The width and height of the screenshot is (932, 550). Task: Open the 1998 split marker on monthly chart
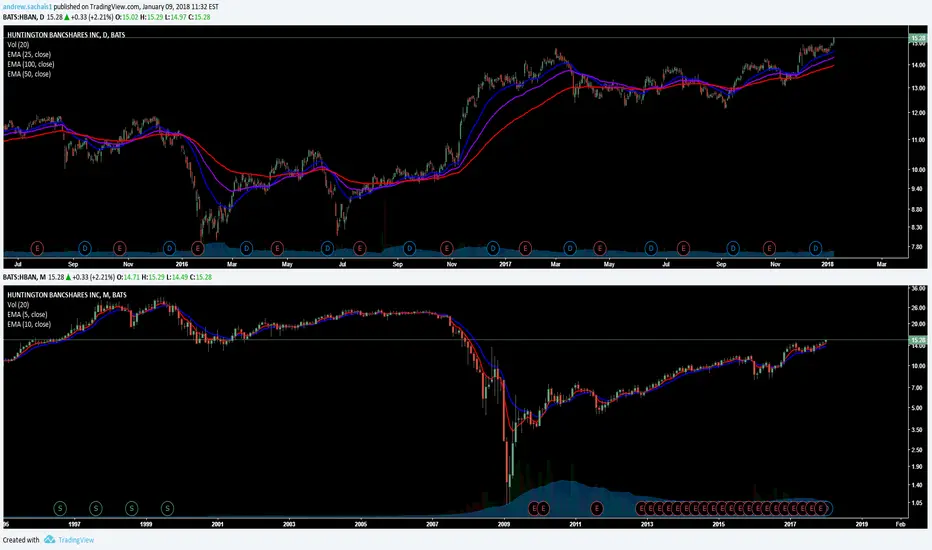(x=131, y=508)
